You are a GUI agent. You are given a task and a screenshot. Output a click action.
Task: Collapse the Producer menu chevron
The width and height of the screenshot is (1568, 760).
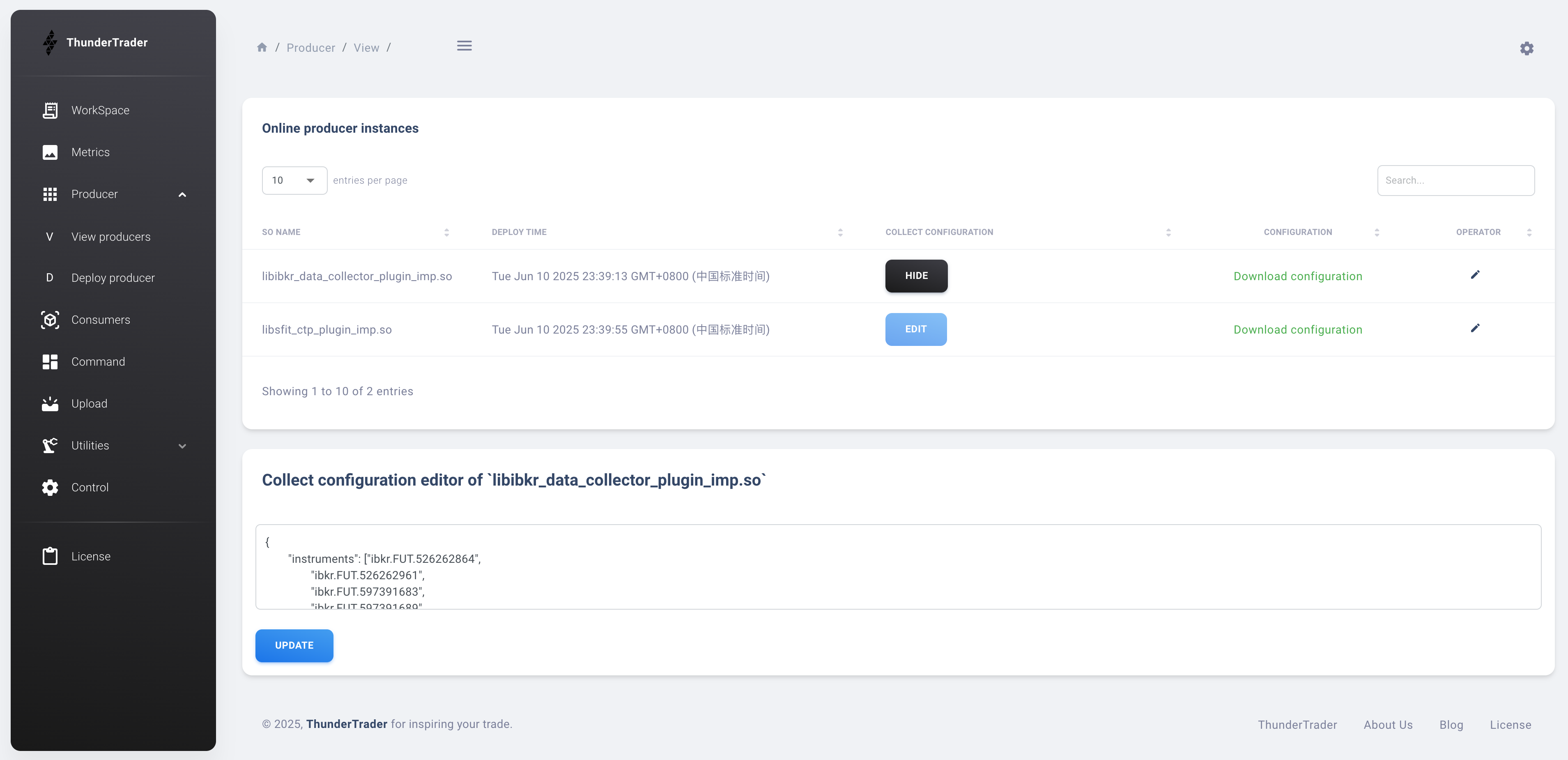(x=182, y=195)
